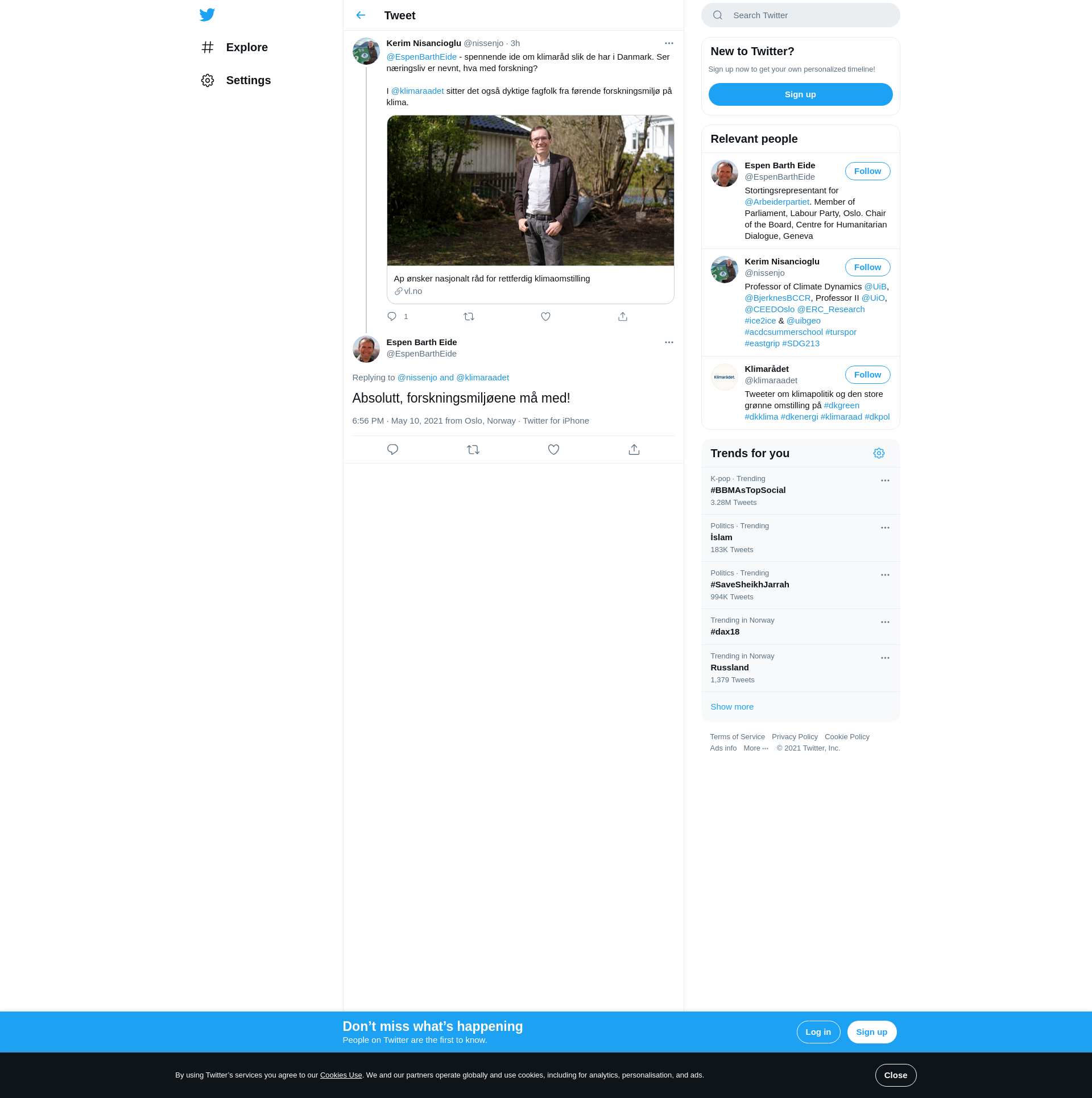Retweet Kerim Nisancioglu's tweet
Screen dimensions: 1092x1098
click(x=469, y=317)
